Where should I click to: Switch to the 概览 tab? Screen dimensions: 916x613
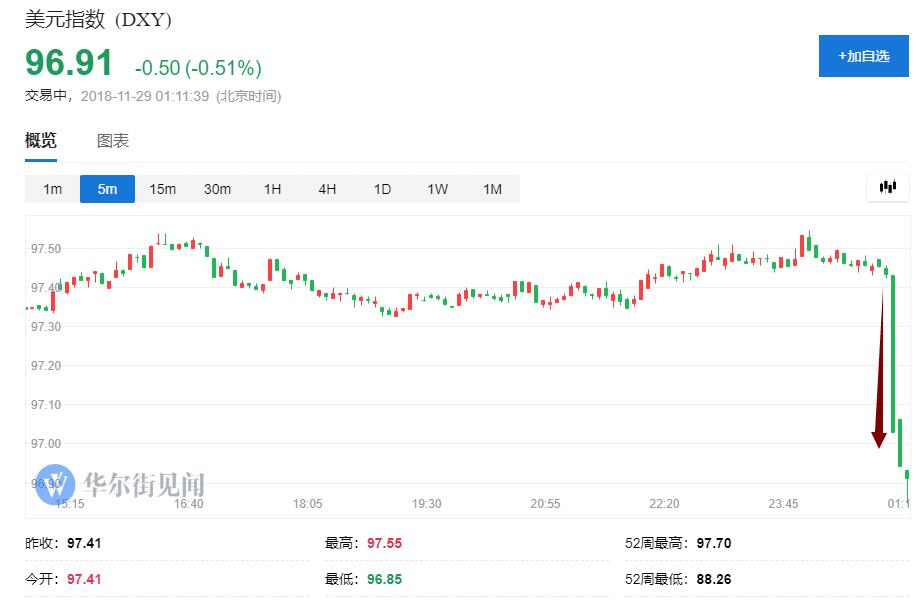(x=41, y=141)
